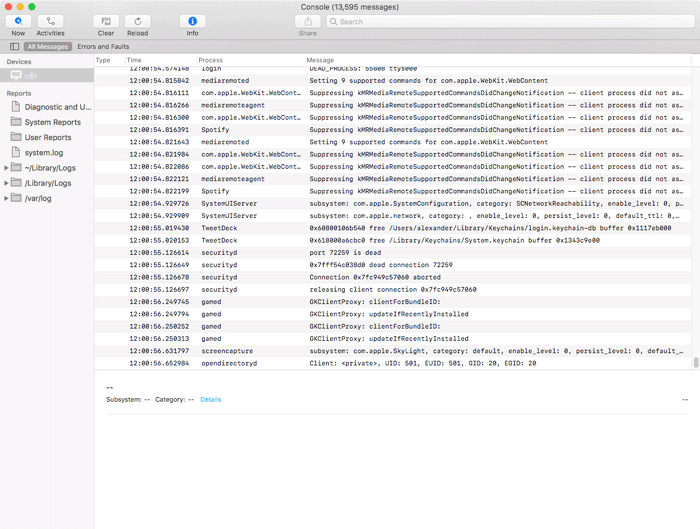Expand the ~/Library/Logs folder
This screenshot has height=529, width=700.
pyautogui.click(x=7, y=168)
